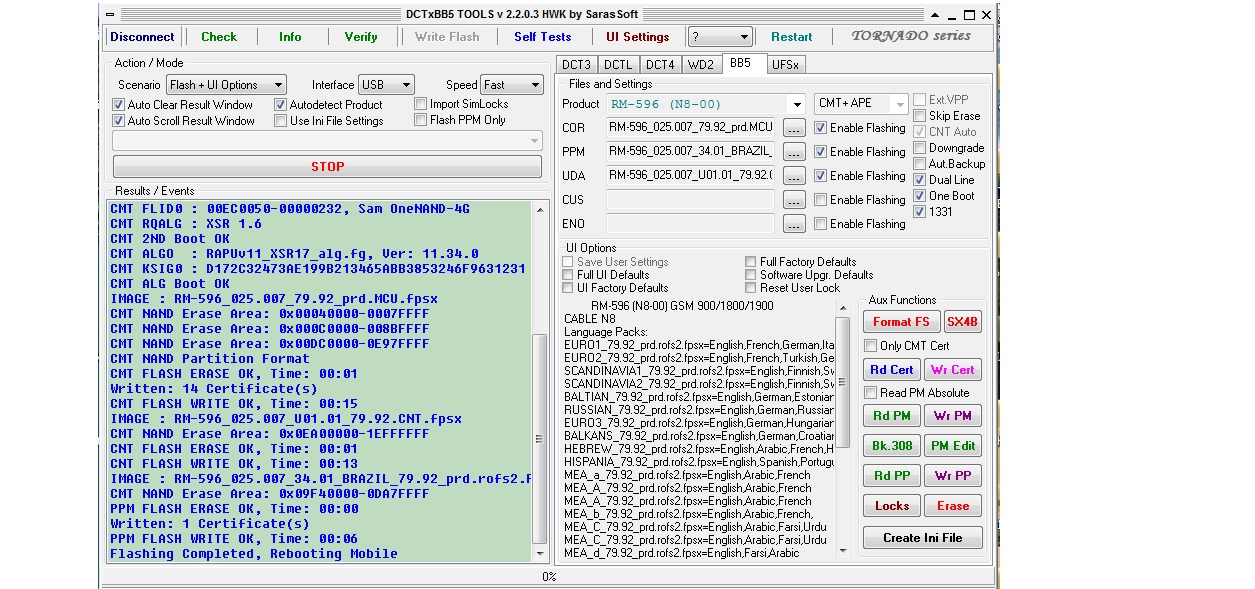Switch to the DCT3 tab
The width and height of the screenshot is (1255, 589).
(577, 65)
